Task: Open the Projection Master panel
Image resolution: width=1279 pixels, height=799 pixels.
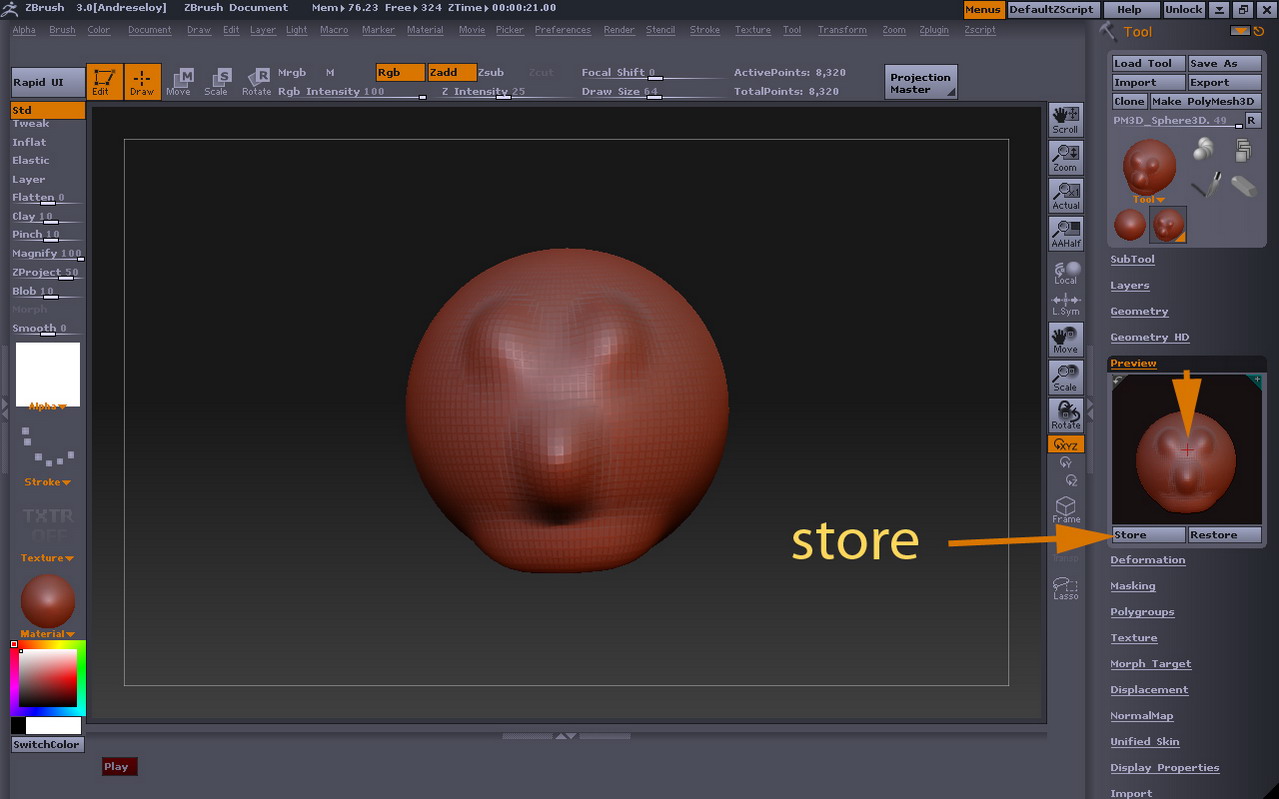Action: tap(919, 81)
